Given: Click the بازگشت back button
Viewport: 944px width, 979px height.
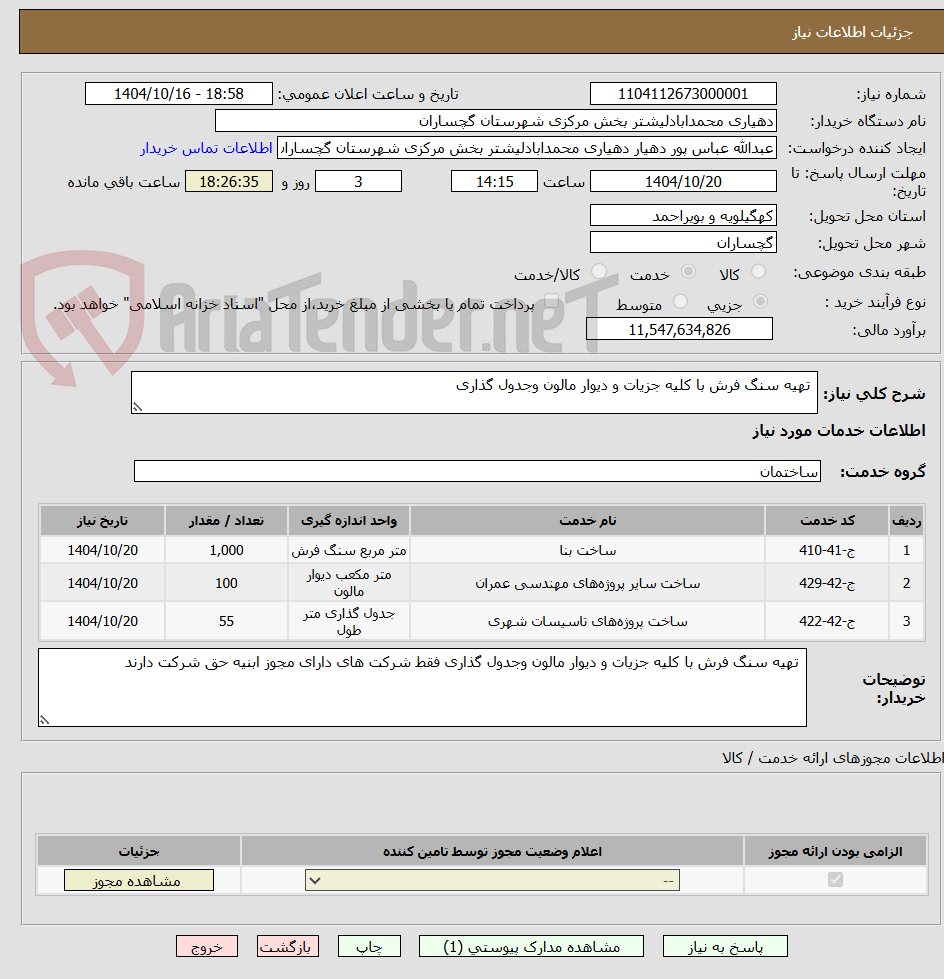Looking at the screenshot, I should pos(288,947).
